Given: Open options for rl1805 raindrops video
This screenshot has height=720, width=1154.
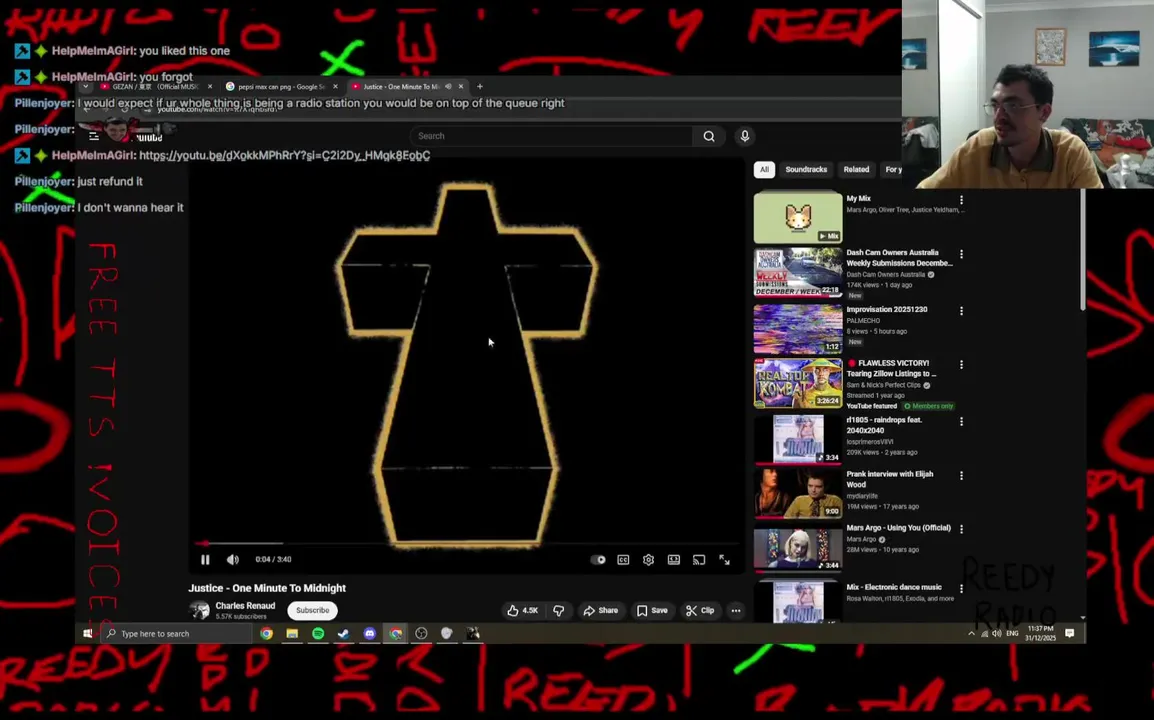Looking at the screenshot, I should (961, 421).
